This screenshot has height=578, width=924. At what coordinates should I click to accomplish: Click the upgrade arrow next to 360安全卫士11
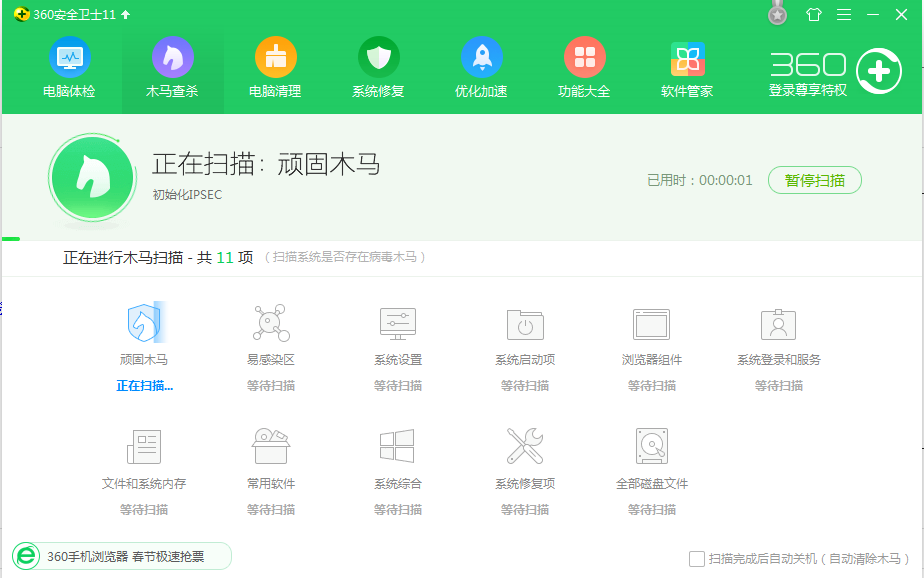coord(126,15)
